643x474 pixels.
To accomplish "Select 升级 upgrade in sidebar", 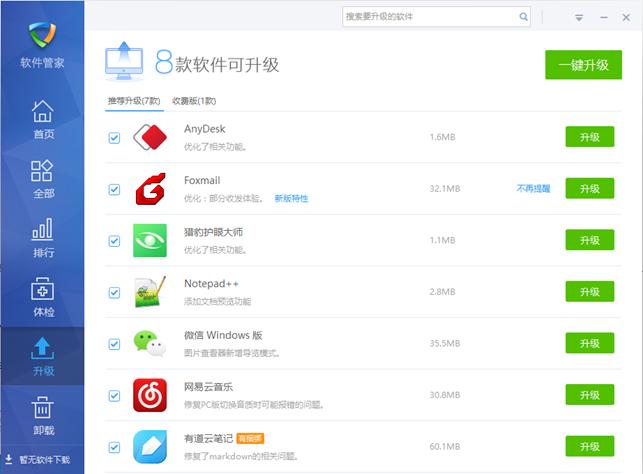I will [x=43, y=356].
